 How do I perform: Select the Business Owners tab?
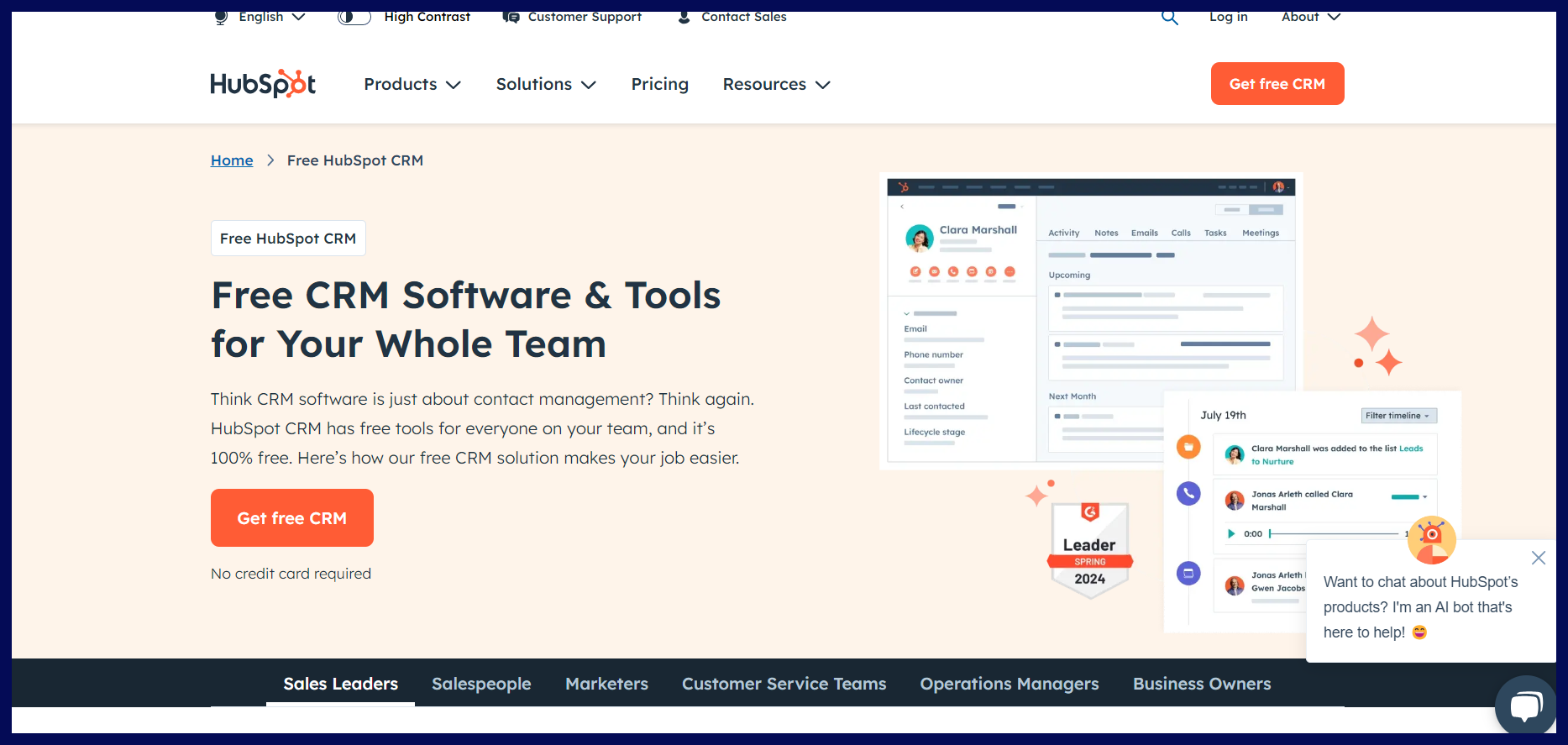click(x=1202, y=684)
